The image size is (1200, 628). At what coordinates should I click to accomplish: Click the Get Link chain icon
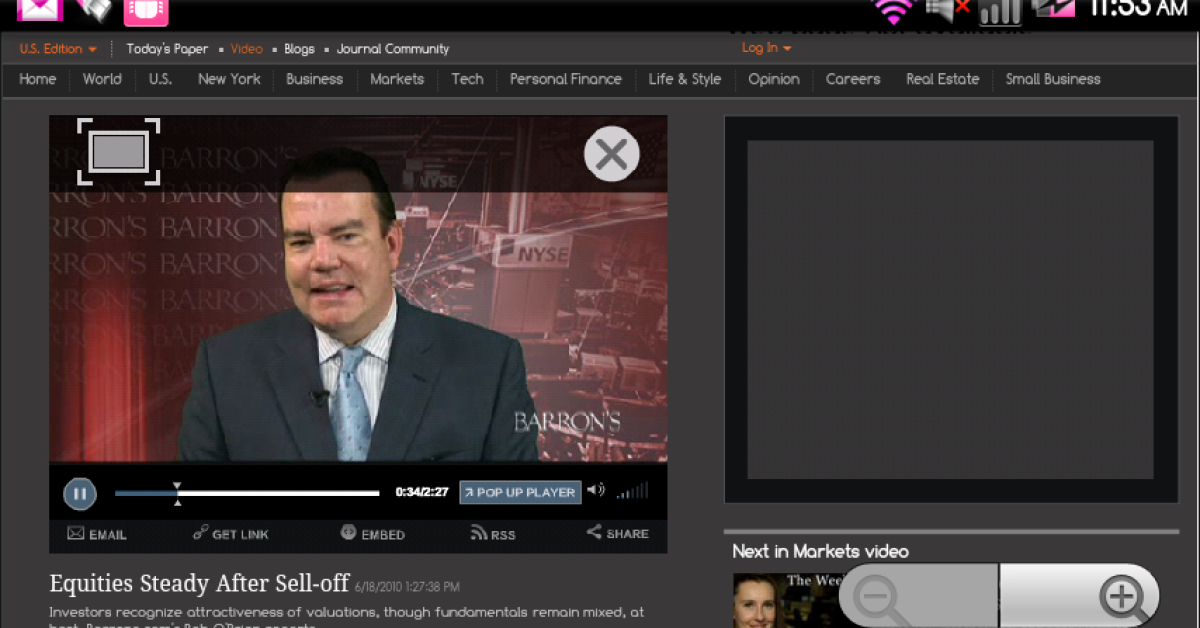(x=200, y=533)
